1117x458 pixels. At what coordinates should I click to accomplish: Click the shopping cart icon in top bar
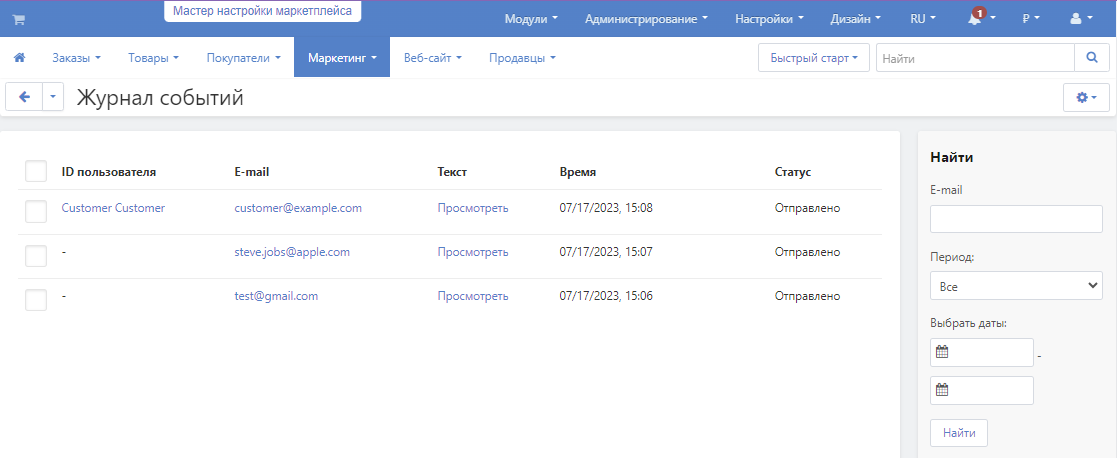[18, 19]
